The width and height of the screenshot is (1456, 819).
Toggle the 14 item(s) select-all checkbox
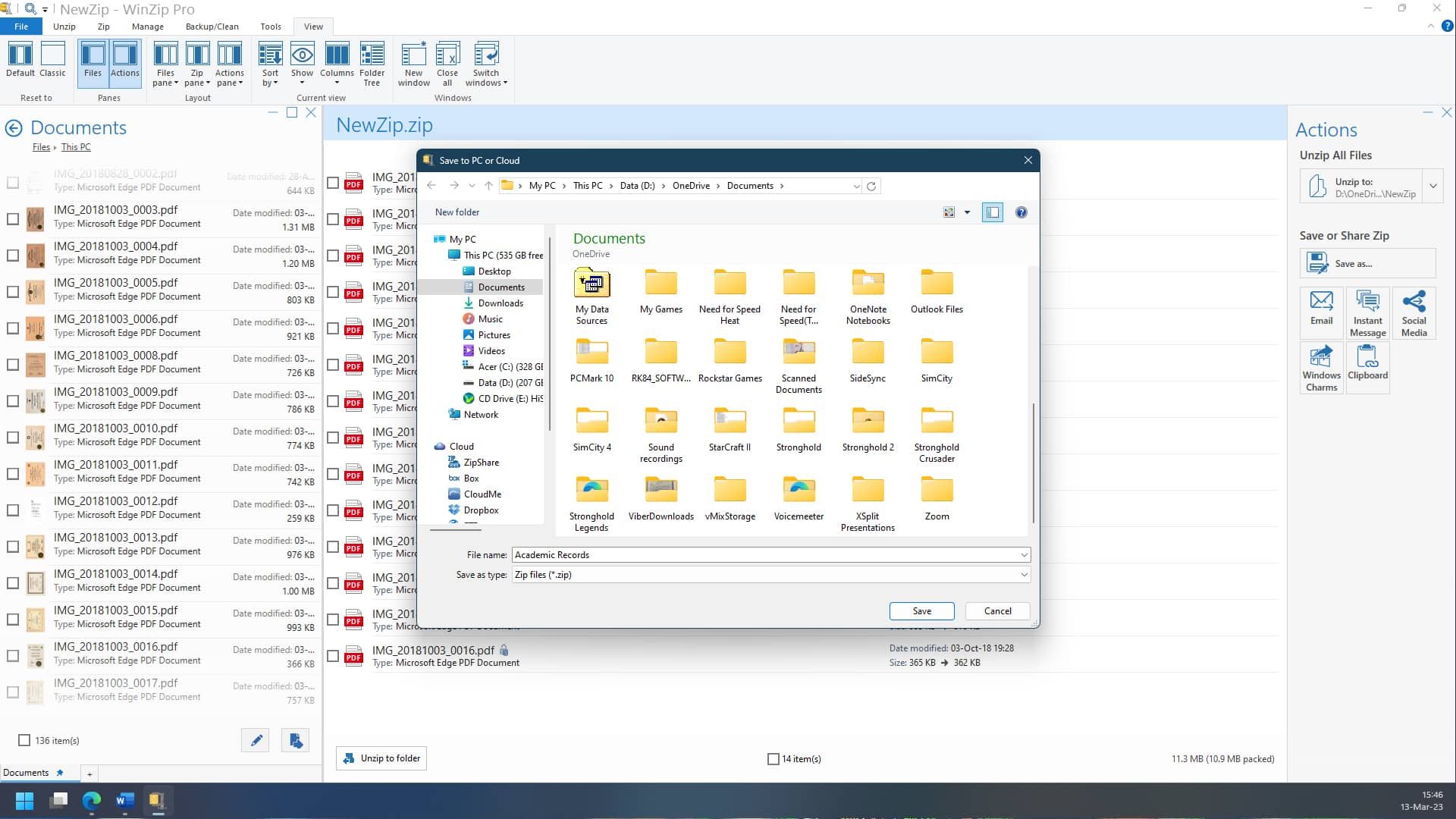click(x=773, y=758)
